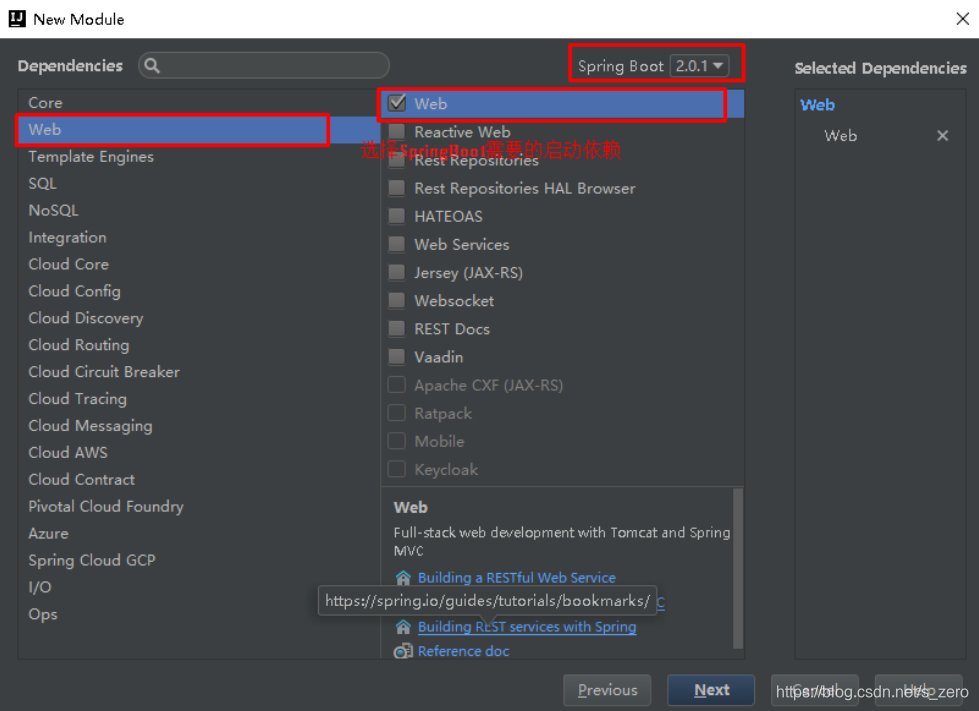Click the description panel scrollbar
979x711 pixels.
click(x=737, y=569)
